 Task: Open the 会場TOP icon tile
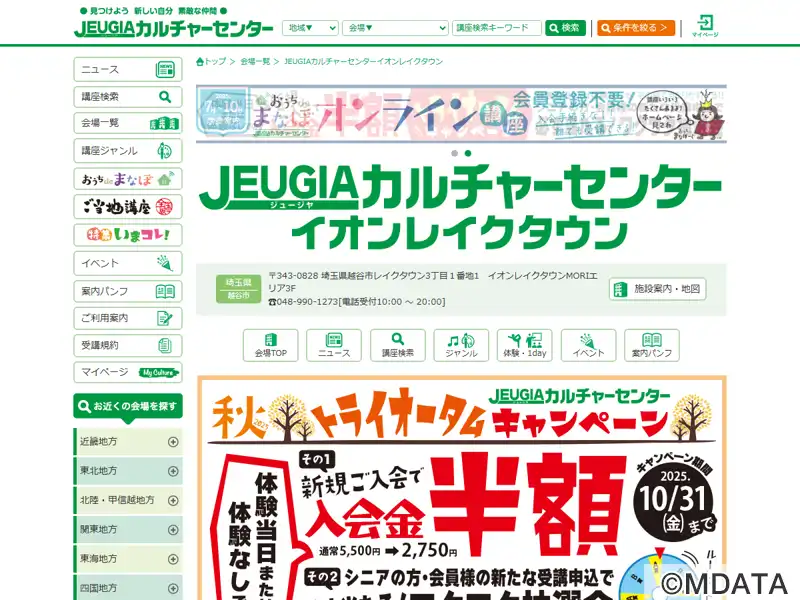(x=270, y=345)
